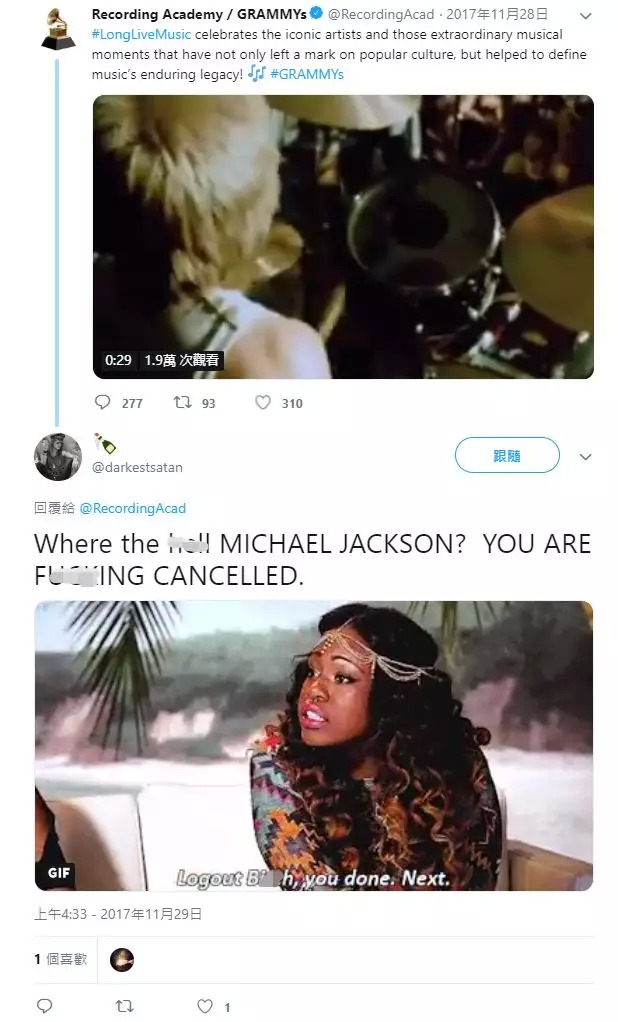Screen dimensions: 618x1022
Task: Click the GRAMMYs gramophone avatar
Action: (x=58, y=27)
